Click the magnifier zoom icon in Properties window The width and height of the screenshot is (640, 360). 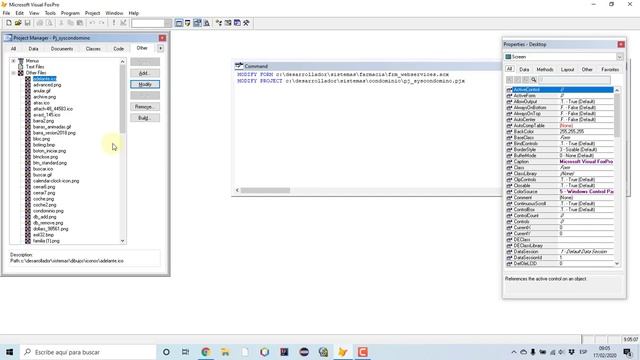[x=533, y=80]
